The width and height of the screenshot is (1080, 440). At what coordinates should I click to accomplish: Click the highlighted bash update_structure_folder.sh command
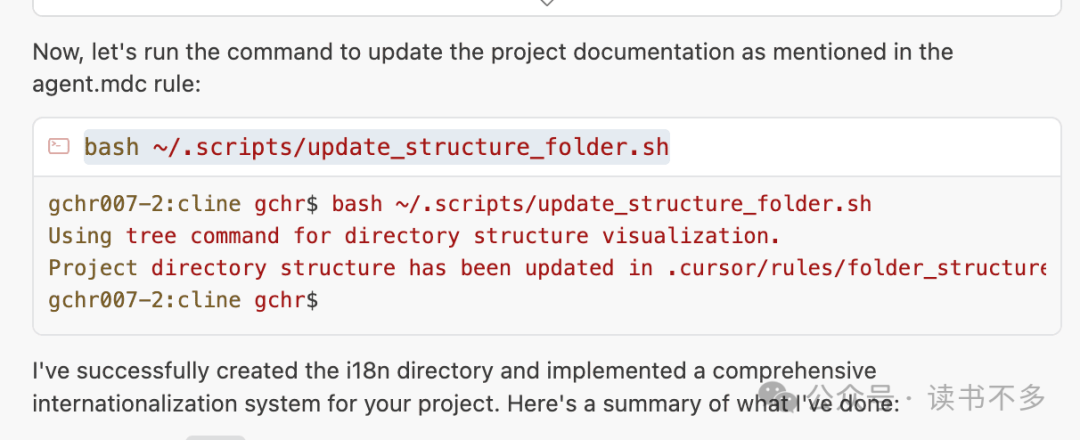pos(376,148)
